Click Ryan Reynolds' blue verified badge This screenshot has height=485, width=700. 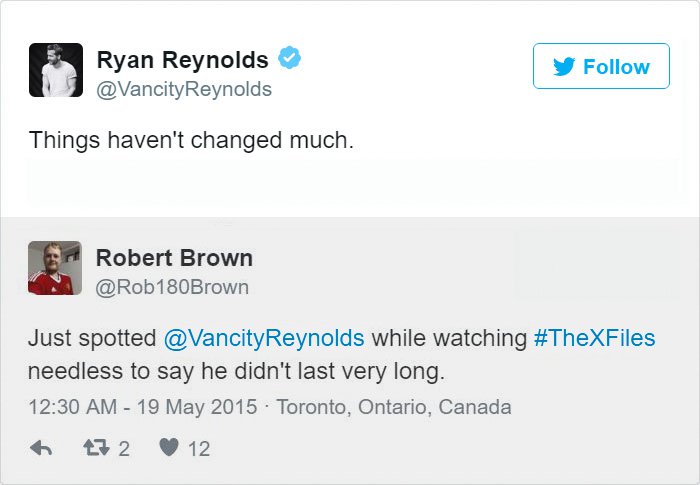289,59
